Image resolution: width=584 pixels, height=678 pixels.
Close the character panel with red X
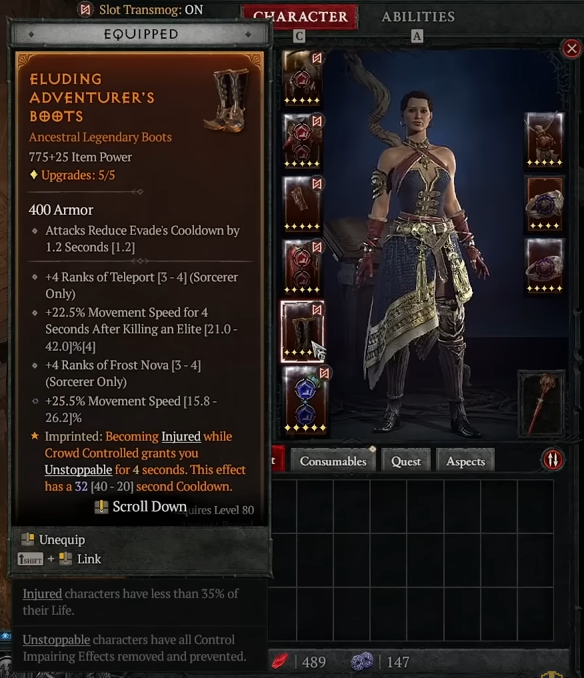coord(571,48)
